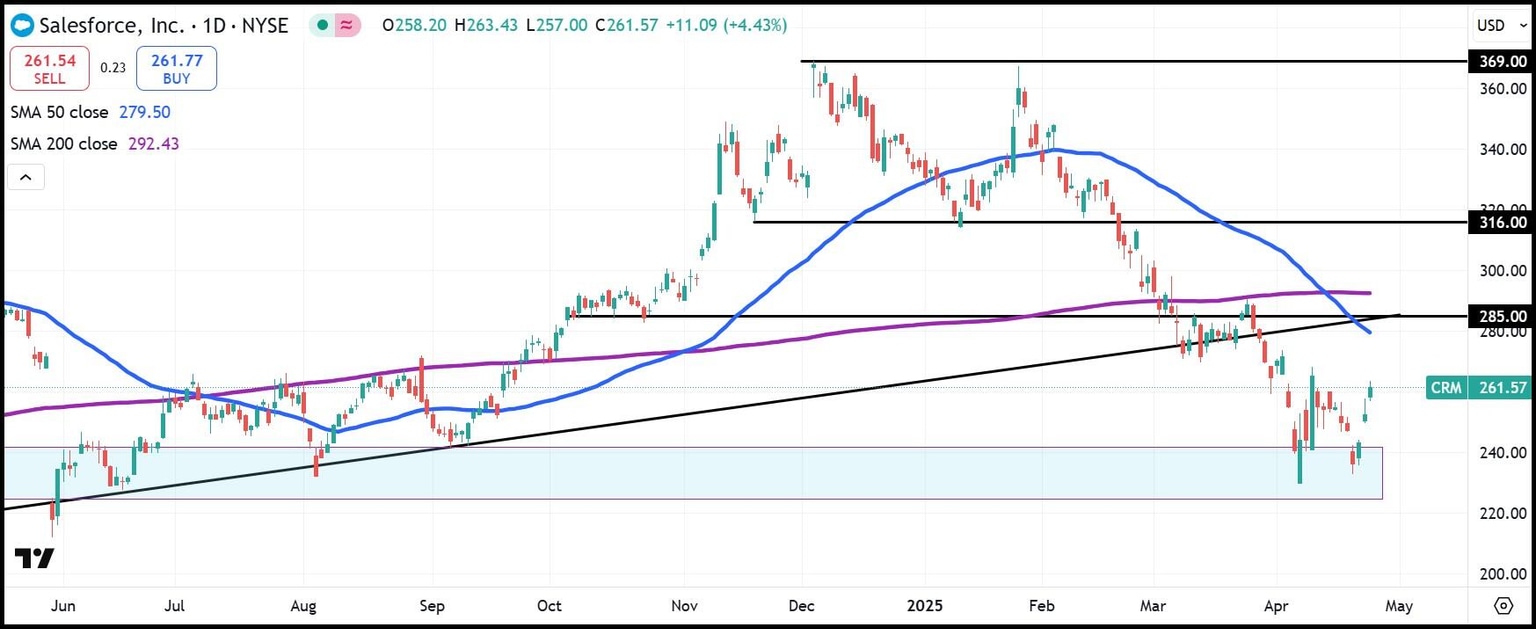Collapse the legend using the up-chevron button

[25, 176]
